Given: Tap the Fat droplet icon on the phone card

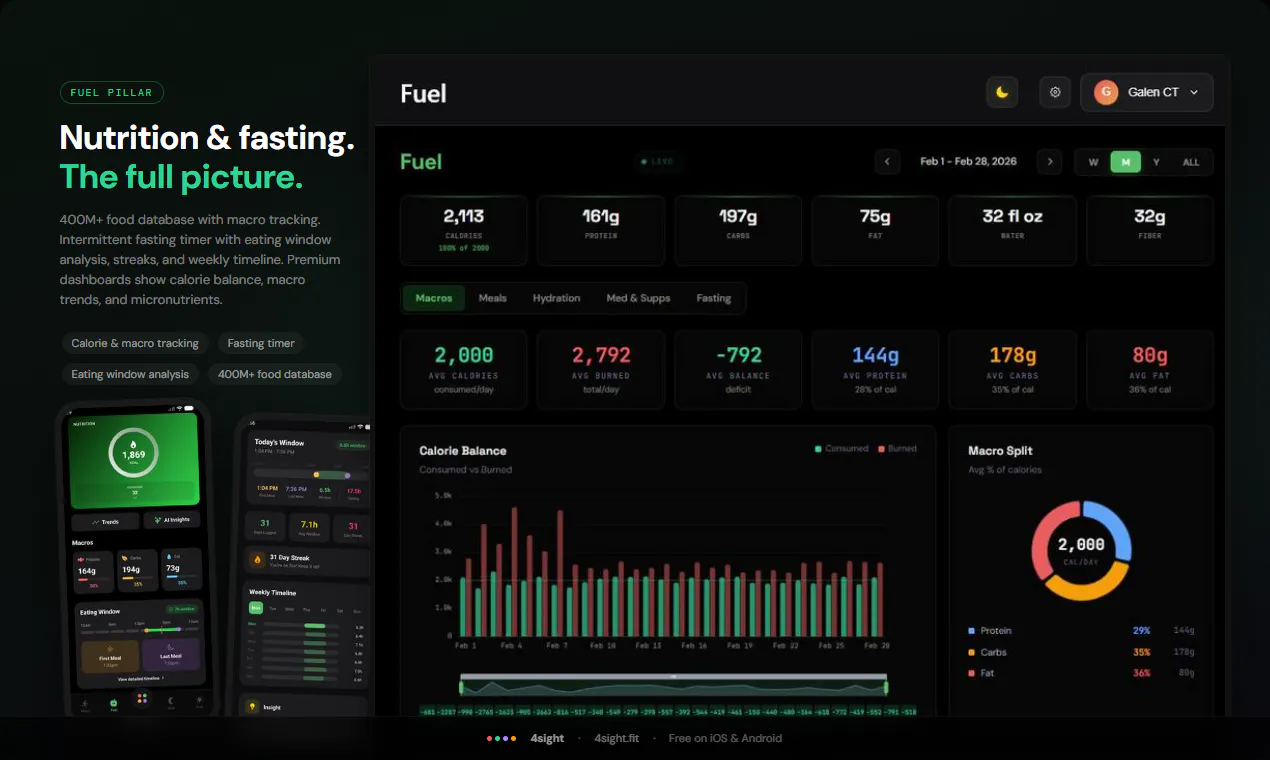Looking at the screenshot, I should click(x=169, y=557).
